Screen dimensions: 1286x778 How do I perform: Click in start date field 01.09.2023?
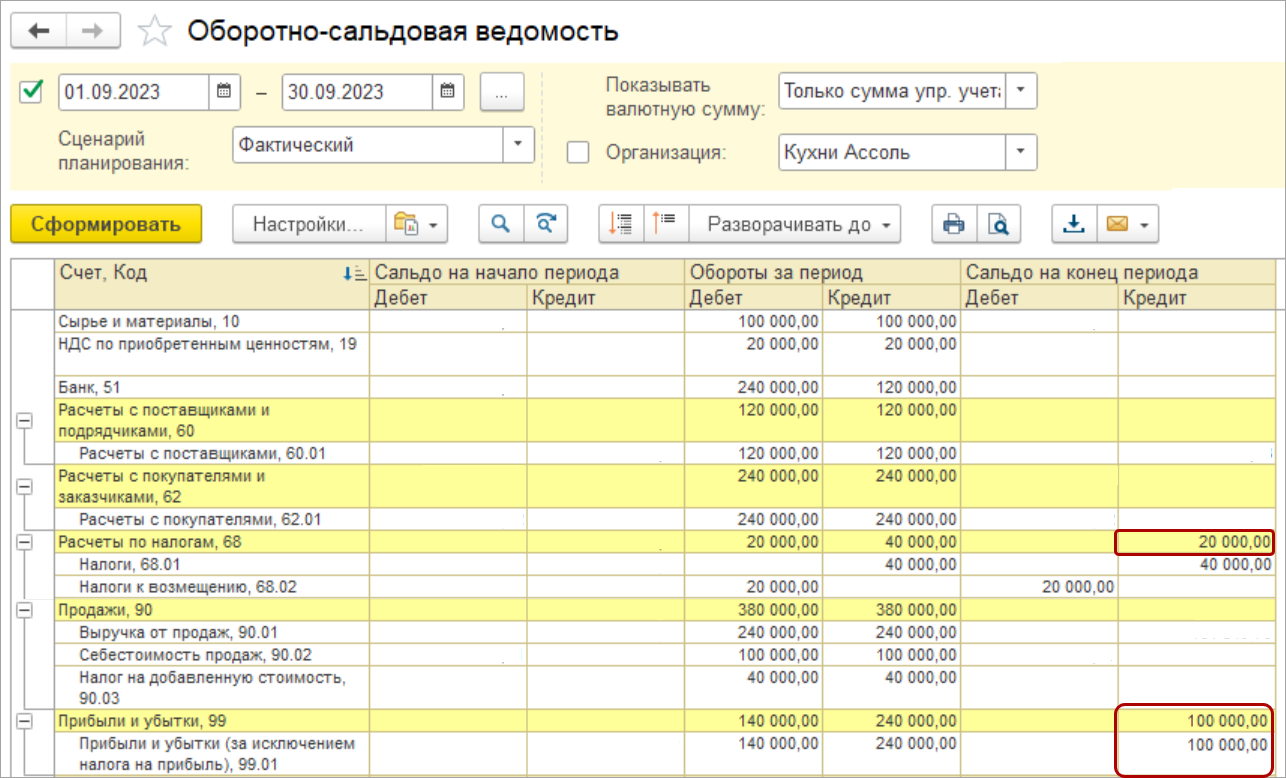[134, 91]
